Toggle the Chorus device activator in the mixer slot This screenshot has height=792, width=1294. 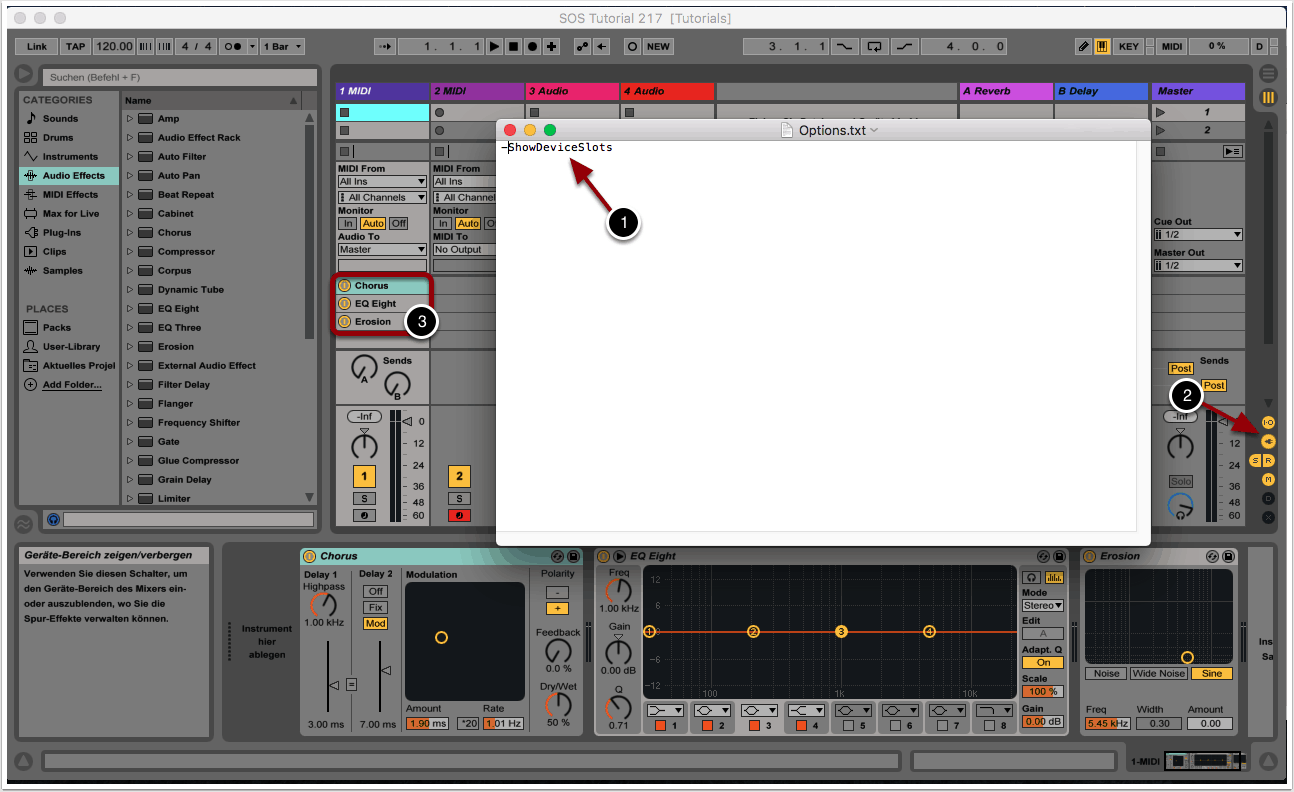[x=344, y=286]
